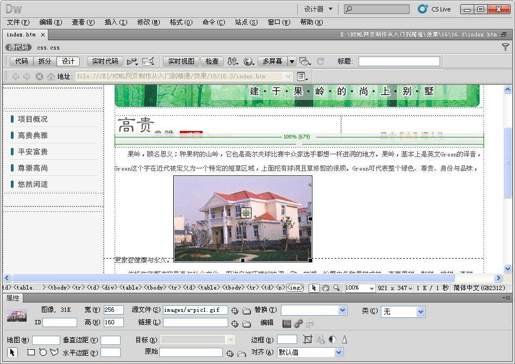Click the 平安富贵 sidebar link
515x364 pixels.
pos(33,152)
